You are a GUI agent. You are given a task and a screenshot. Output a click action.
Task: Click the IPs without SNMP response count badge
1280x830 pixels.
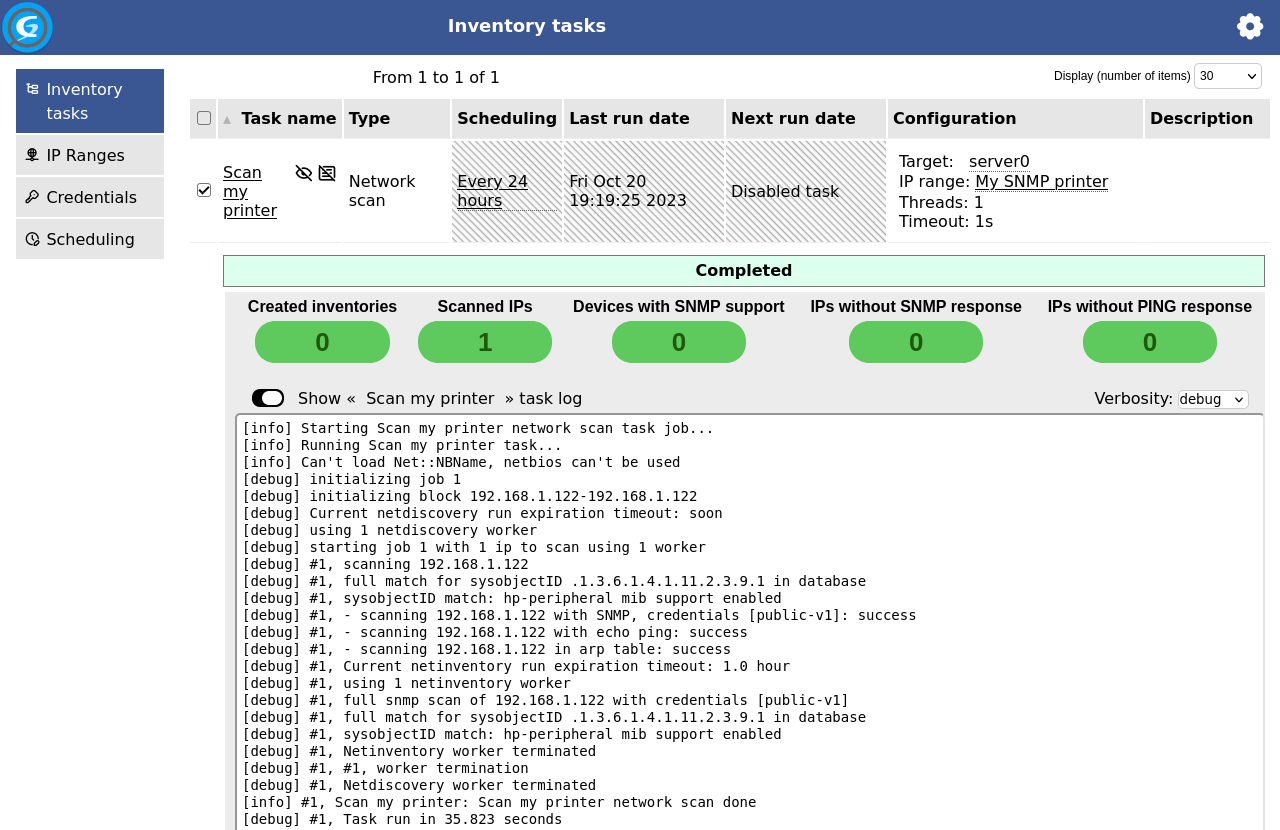coord(916,342)
